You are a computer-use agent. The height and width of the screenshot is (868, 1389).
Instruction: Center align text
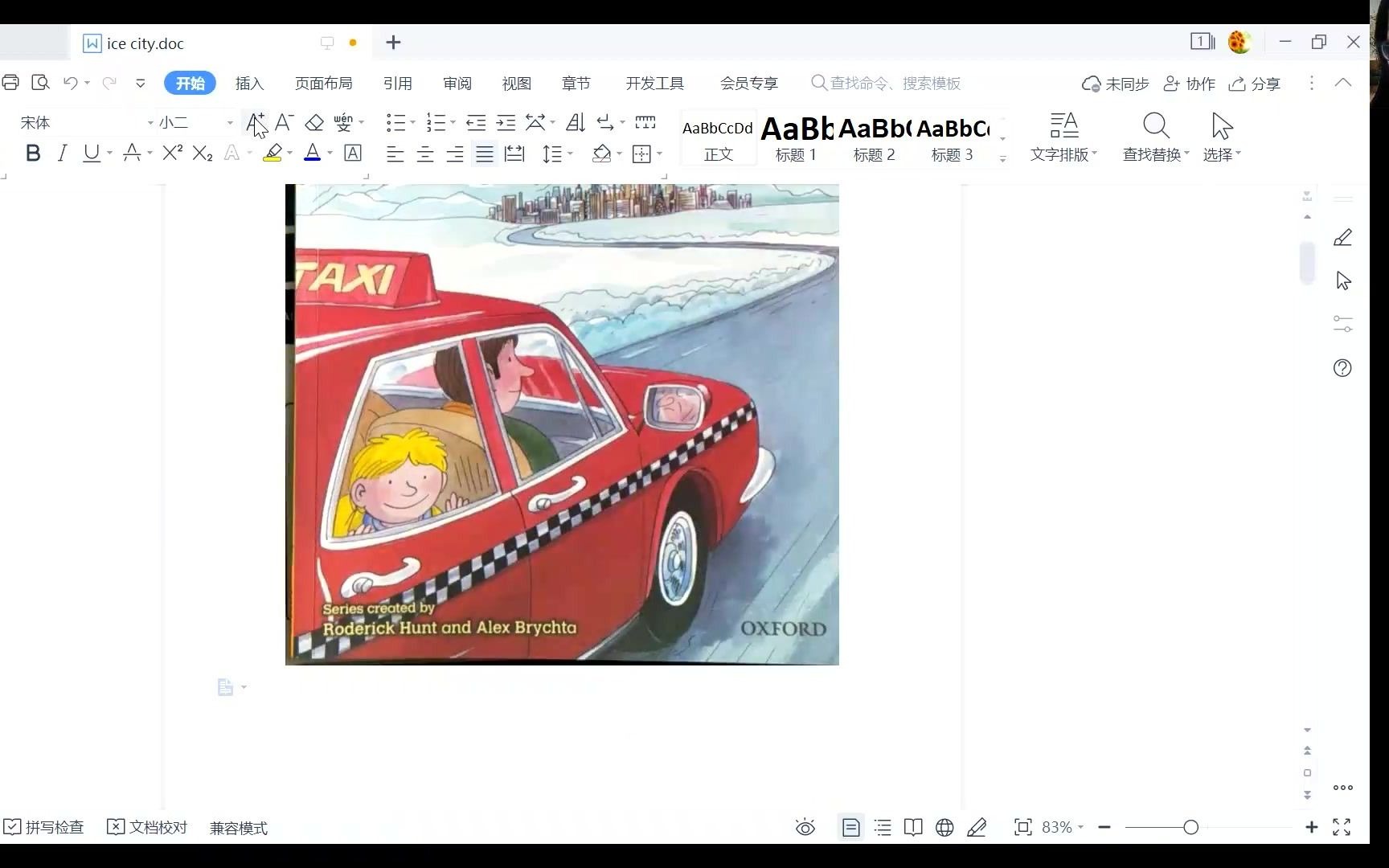[425, 154]
